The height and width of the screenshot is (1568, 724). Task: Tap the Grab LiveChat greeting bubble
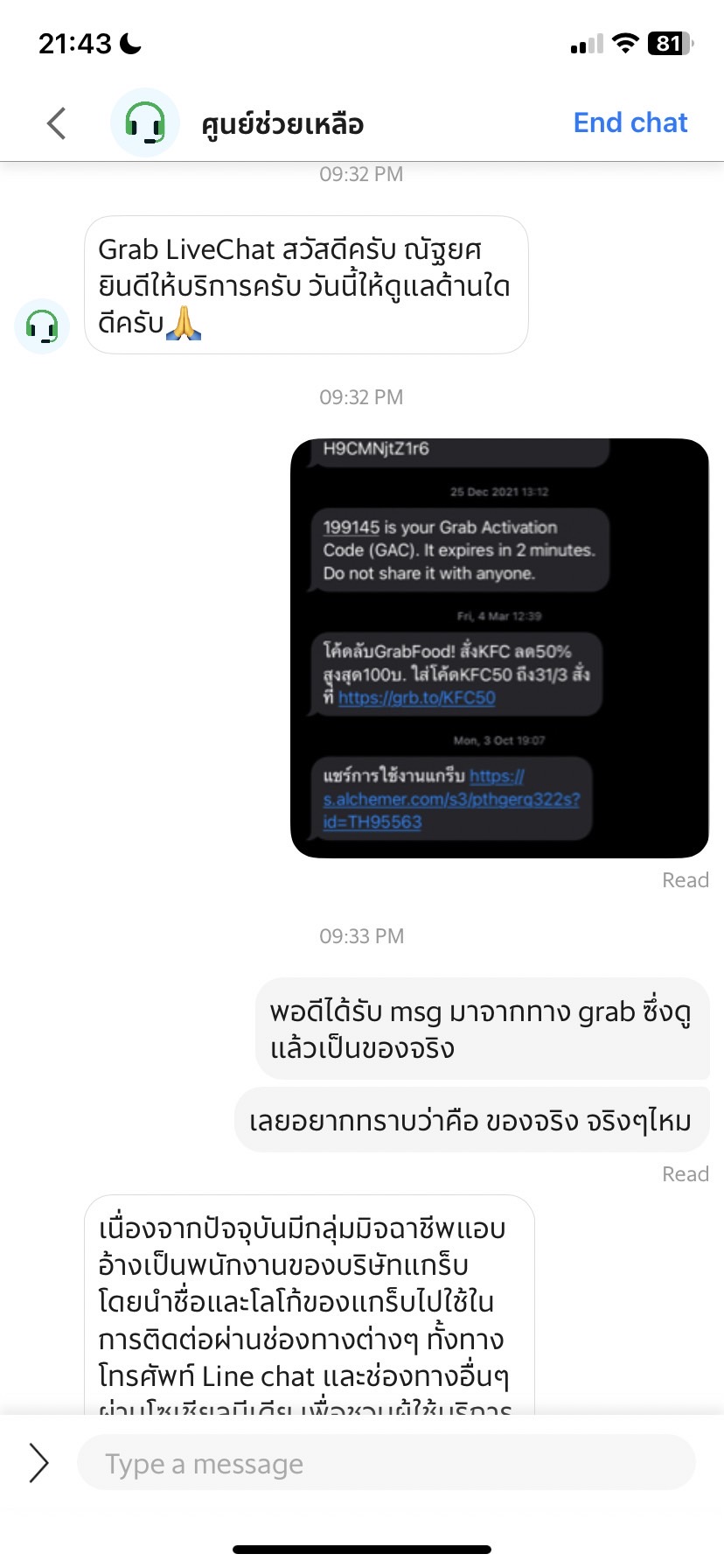pyautogui.click(x=306, y=285)
